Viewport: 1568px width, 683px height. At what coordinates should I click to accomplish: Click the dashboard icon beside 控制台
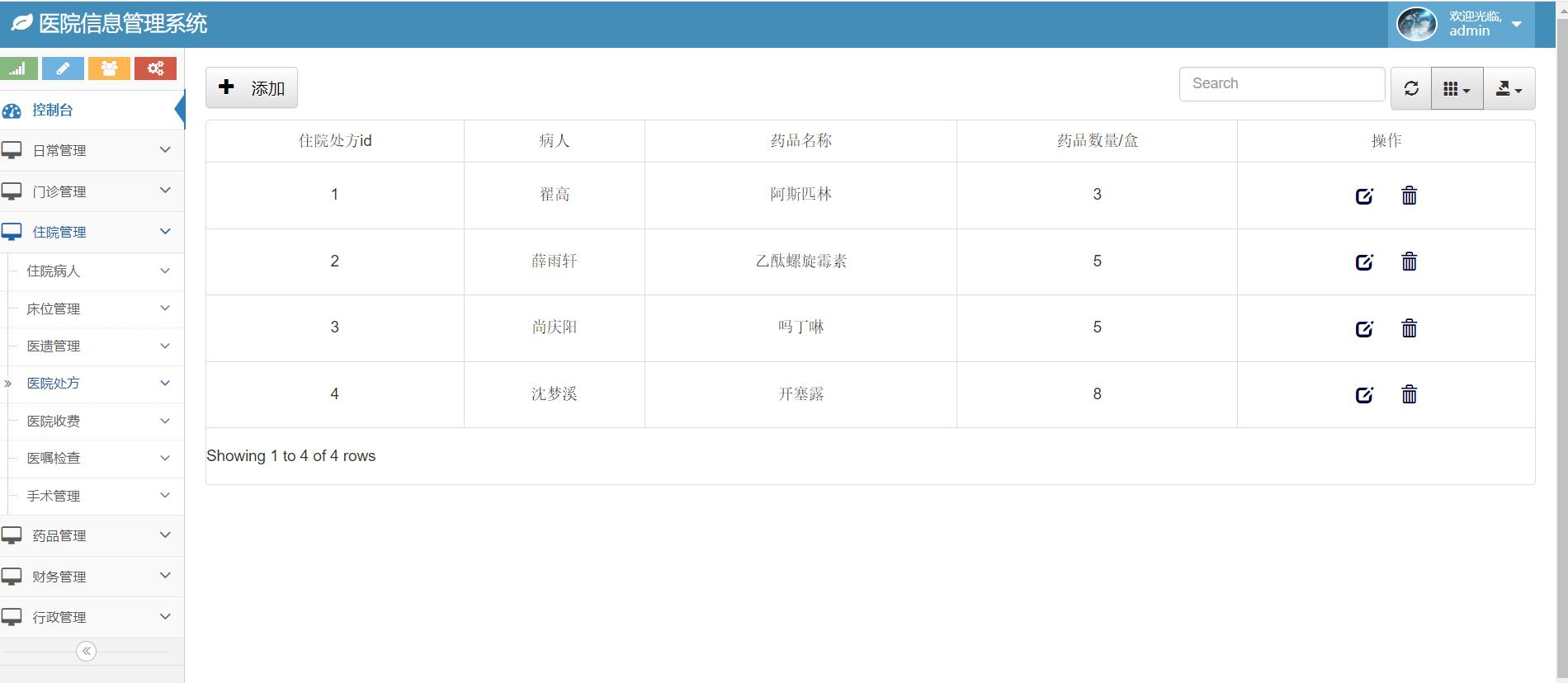click(x=12, y=111)
